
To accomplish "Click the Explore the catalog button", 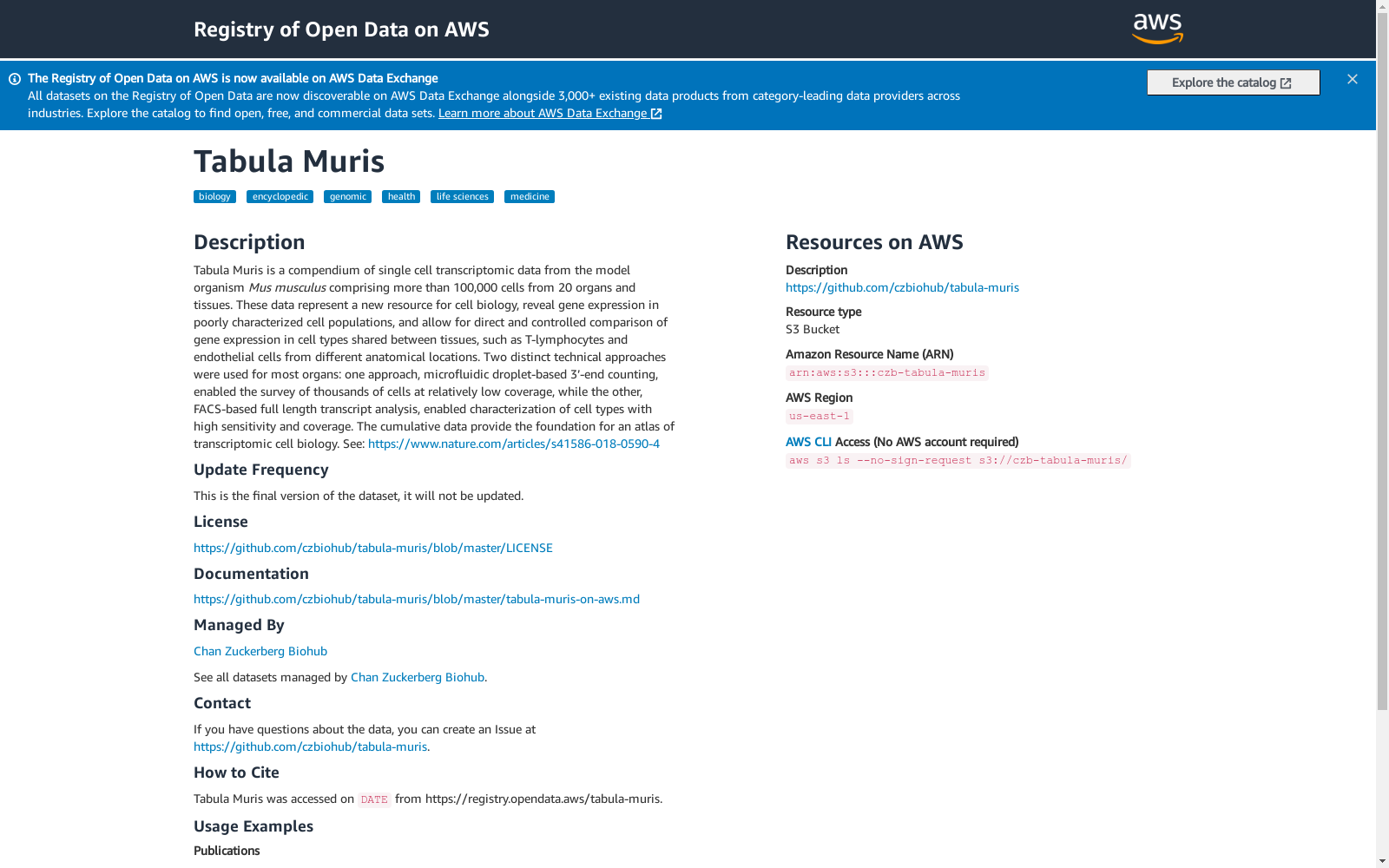I will (x=1233, y=82).
